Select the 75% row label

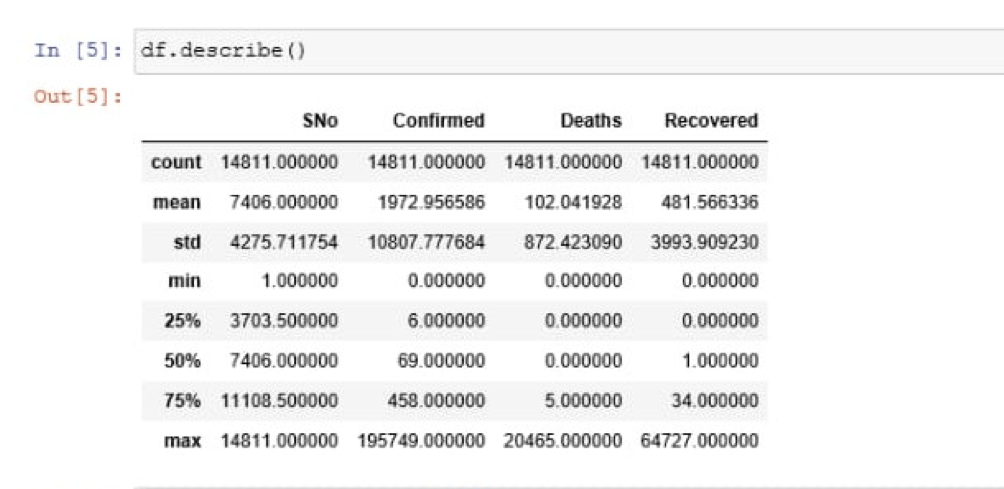183,401
